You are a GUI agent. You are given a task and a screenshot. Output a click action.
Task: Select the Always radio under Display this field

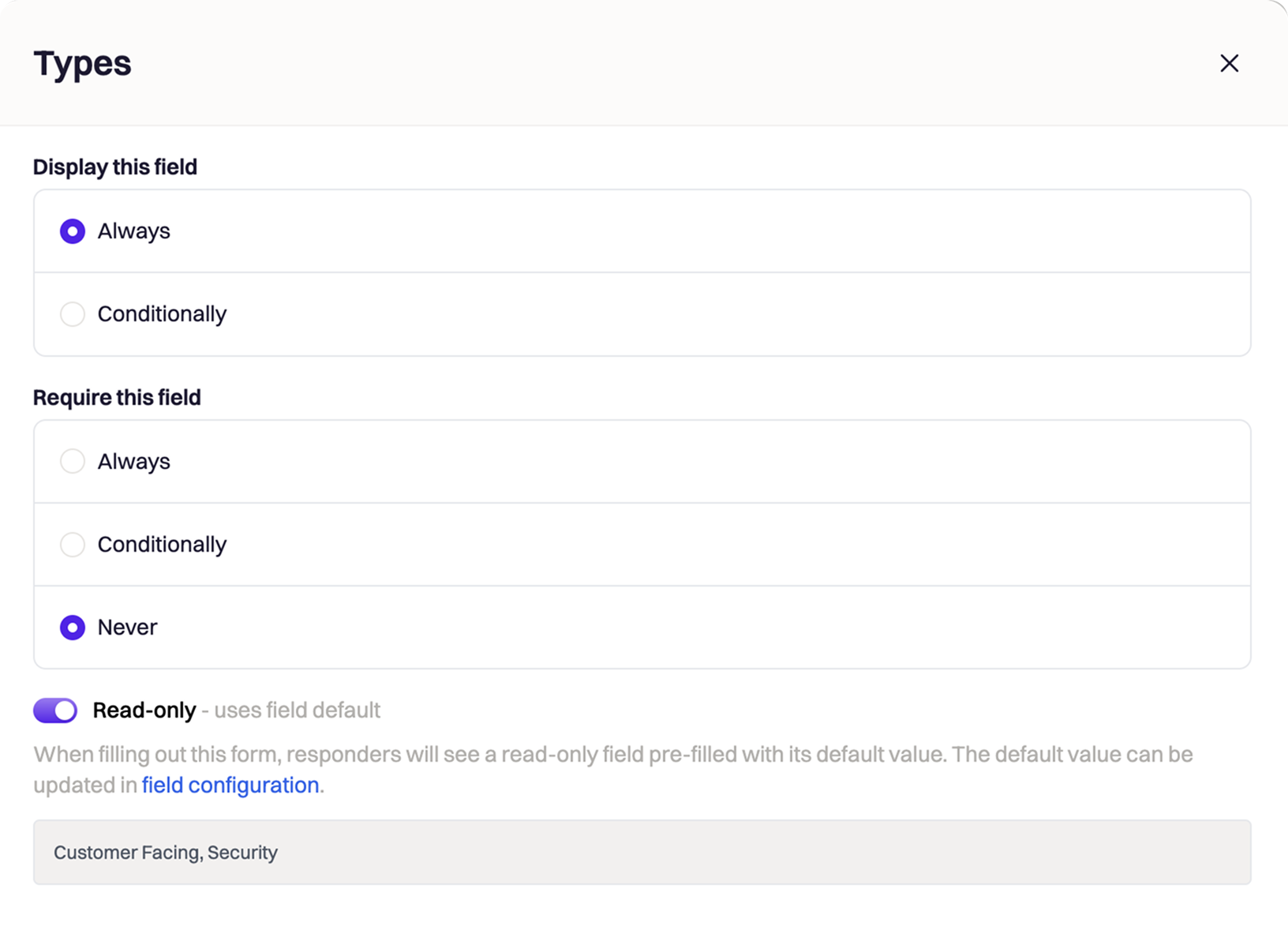click(73, 231)
